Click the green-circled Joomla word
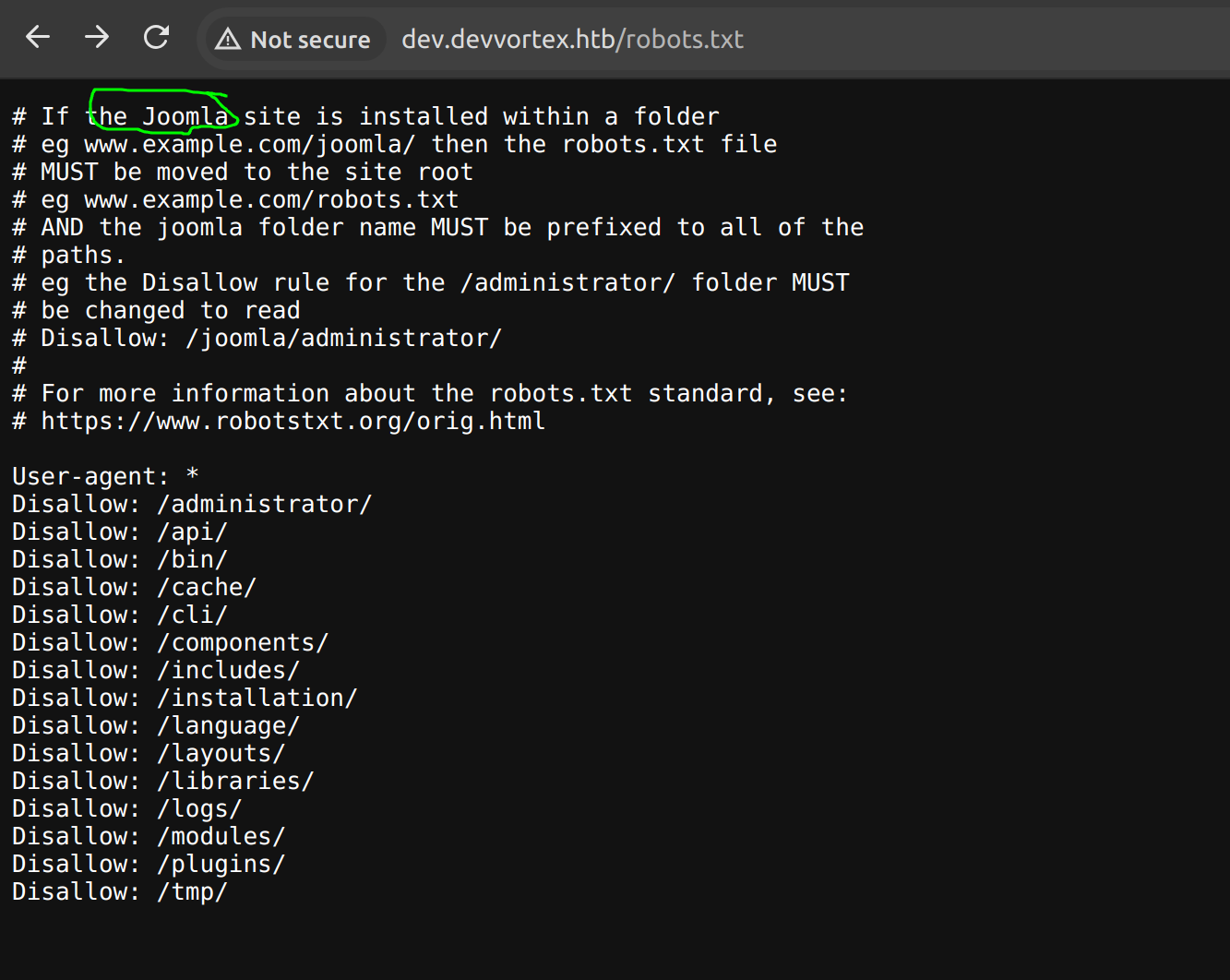 coord(185,117)
